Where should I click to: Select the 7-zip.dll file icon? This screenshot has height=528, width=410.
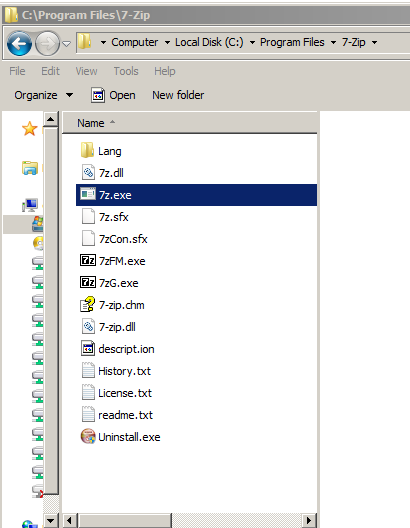point(88,326)
